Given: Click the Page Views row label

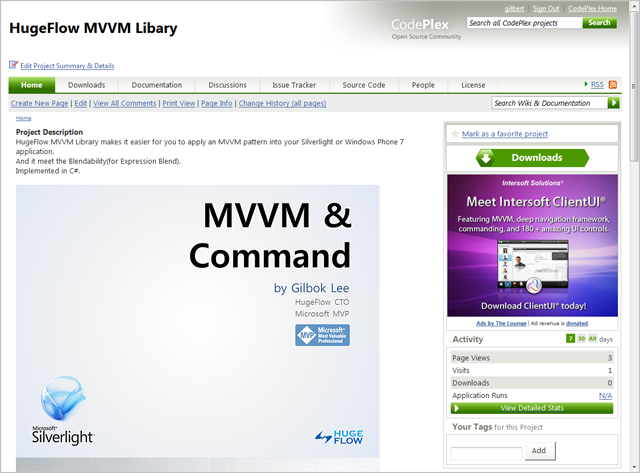Looking at the screenshot, I should 471,358.
